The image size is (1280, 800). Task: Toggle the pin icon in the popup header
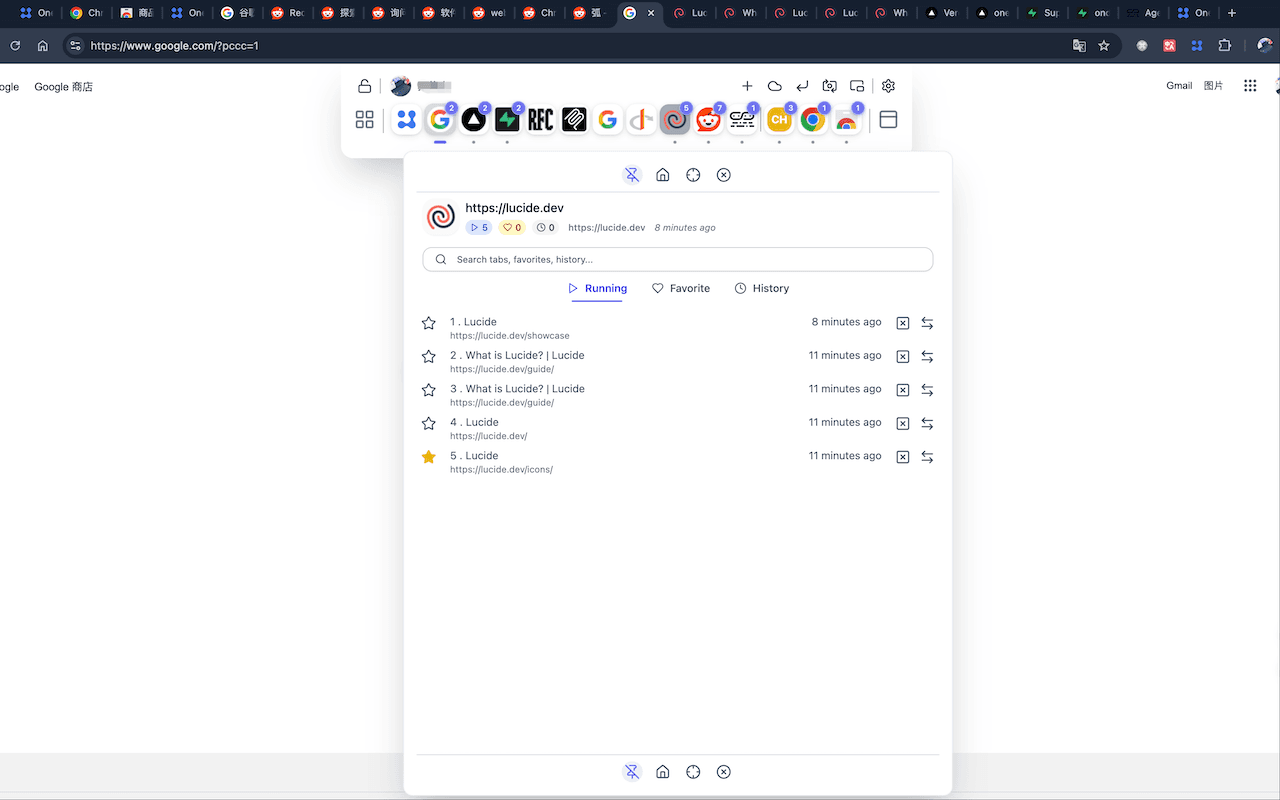[x=632, y=174]
